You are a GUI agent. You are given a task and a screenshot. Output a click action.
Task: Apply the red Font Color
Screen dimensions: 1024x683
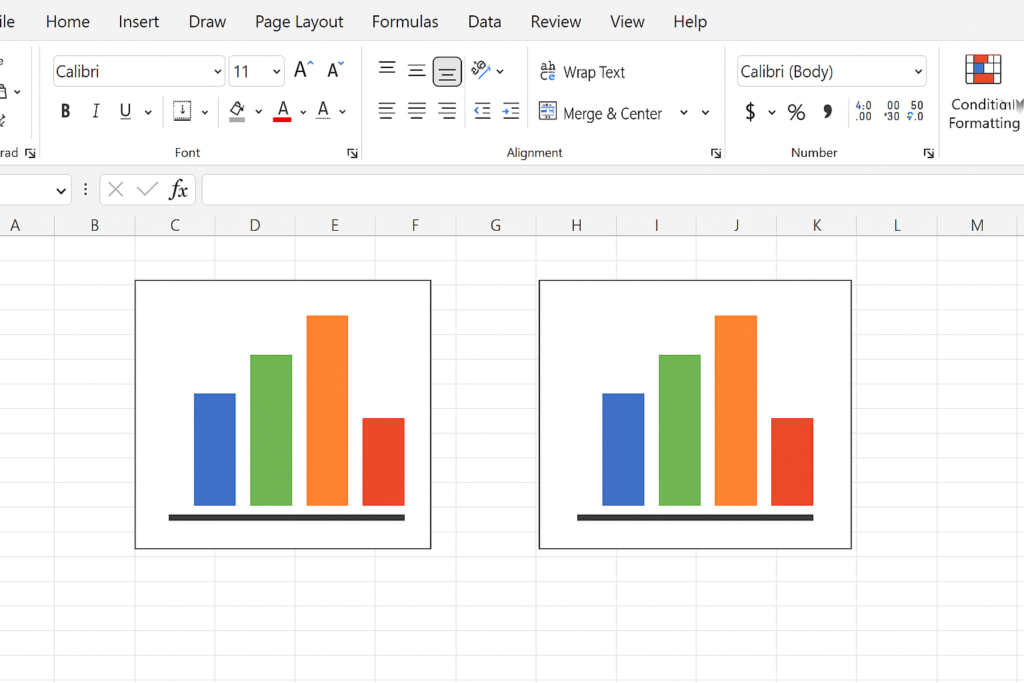[x=282, y=111]
